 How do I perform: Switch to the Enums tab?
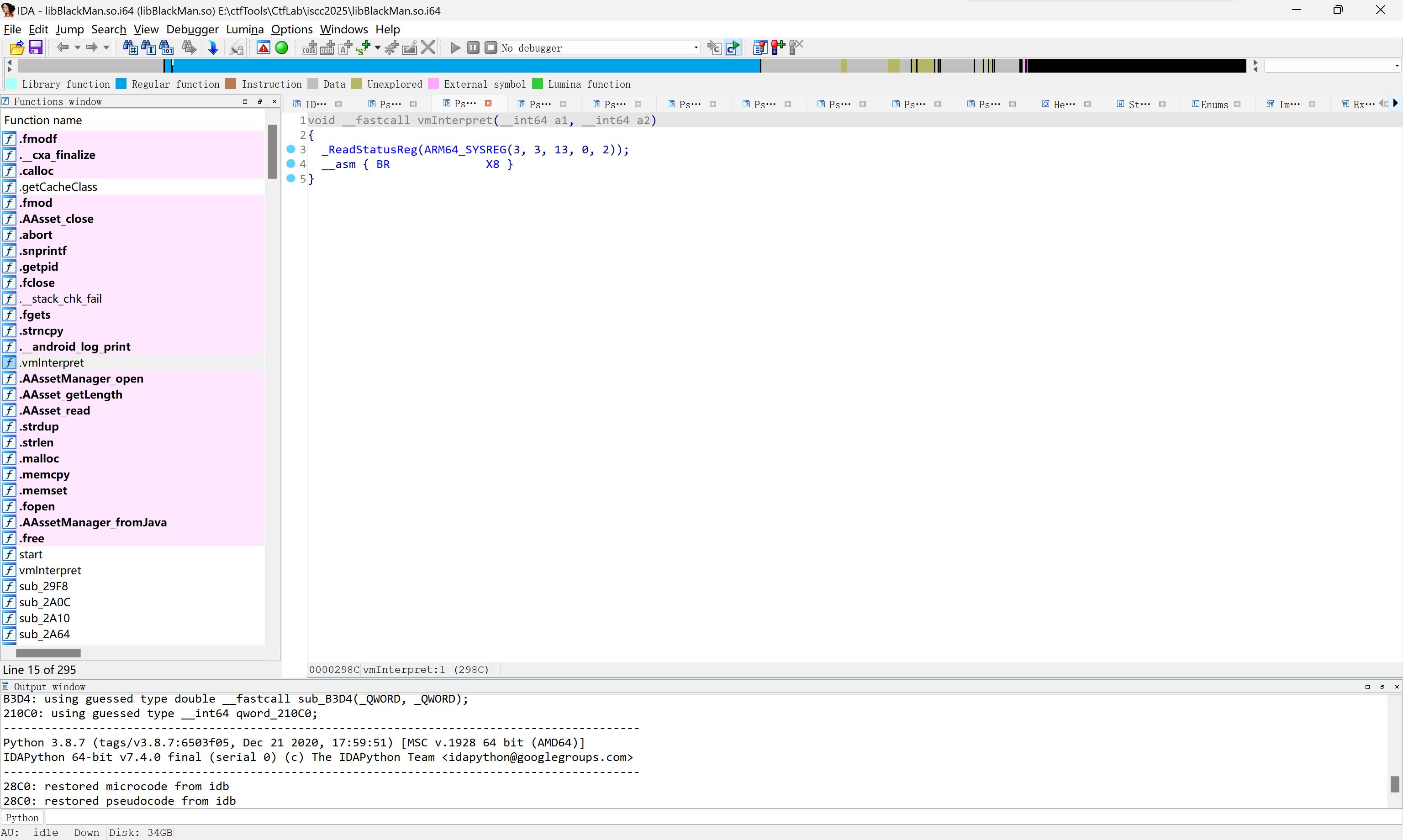pos(1213,104)
